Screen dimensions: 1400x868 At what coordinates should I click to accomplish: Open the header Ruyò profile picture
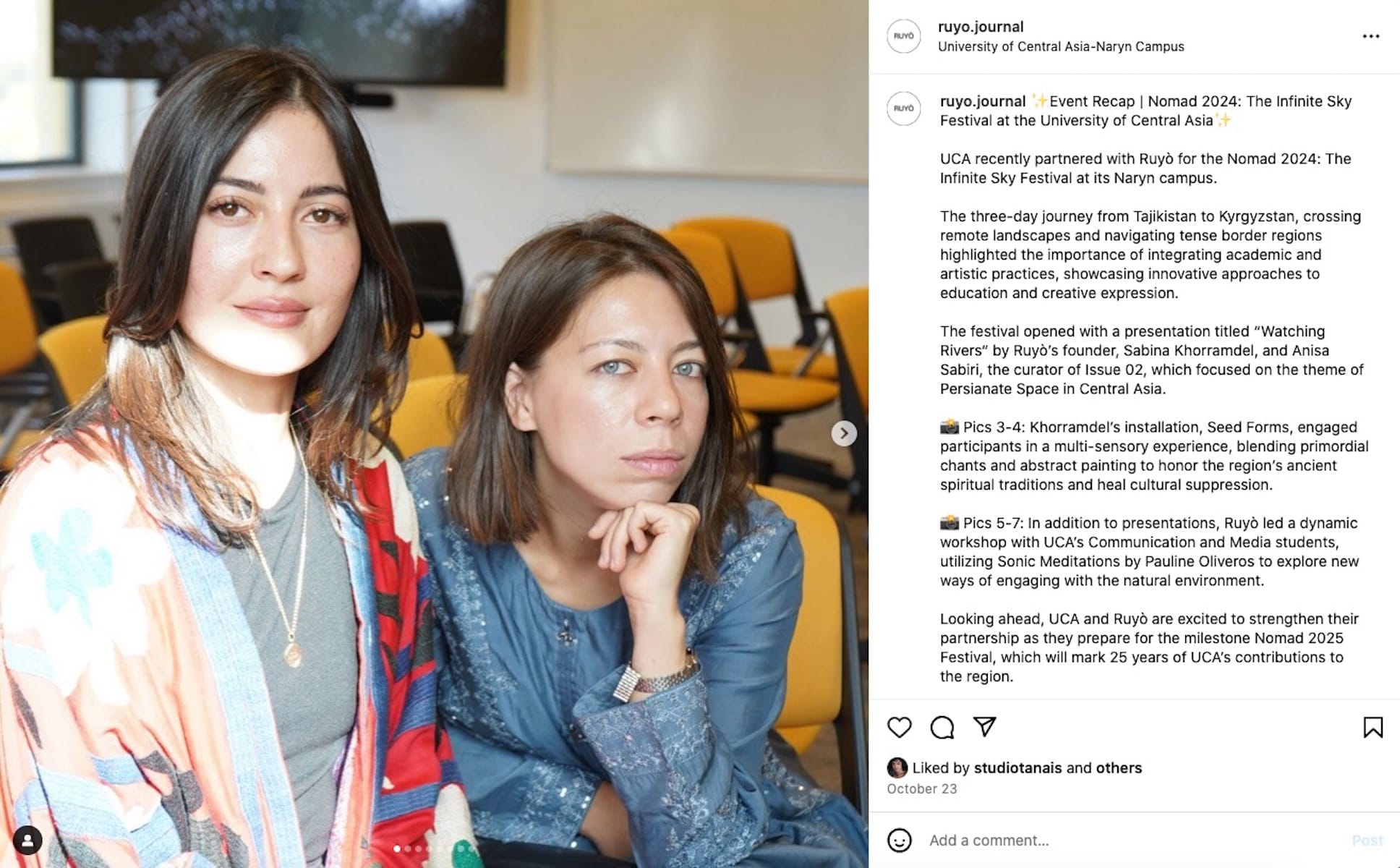tap(904, 36)
